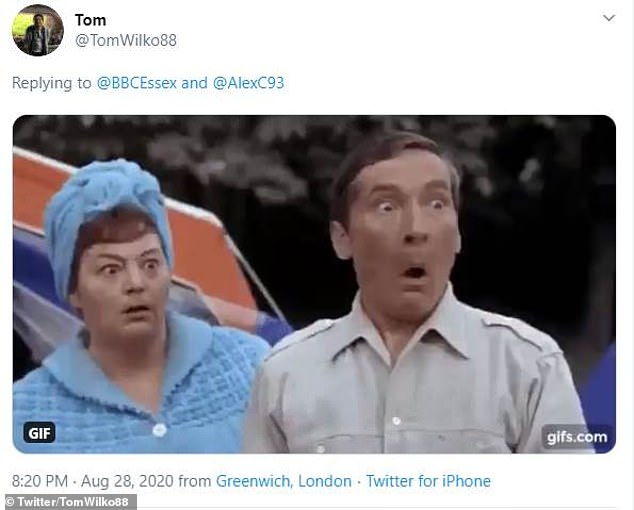This screenshot has height=510, width=634.
Task: Click the Aug 28, 2020 date
Action: click(127, 481)
